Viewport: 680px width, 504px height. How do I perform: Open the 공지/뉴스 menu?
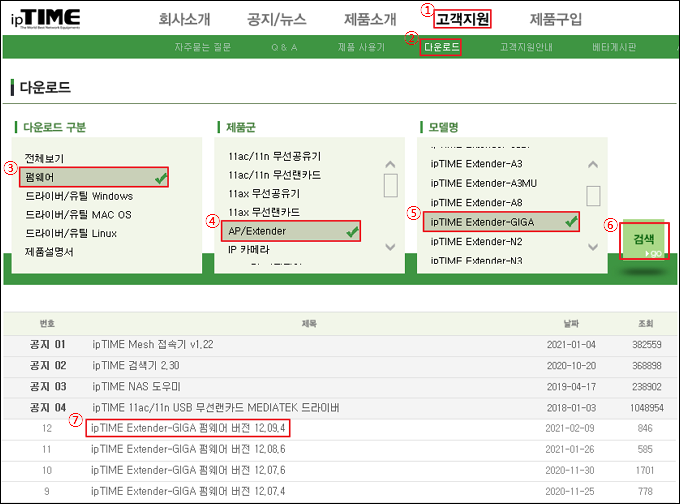277,19
